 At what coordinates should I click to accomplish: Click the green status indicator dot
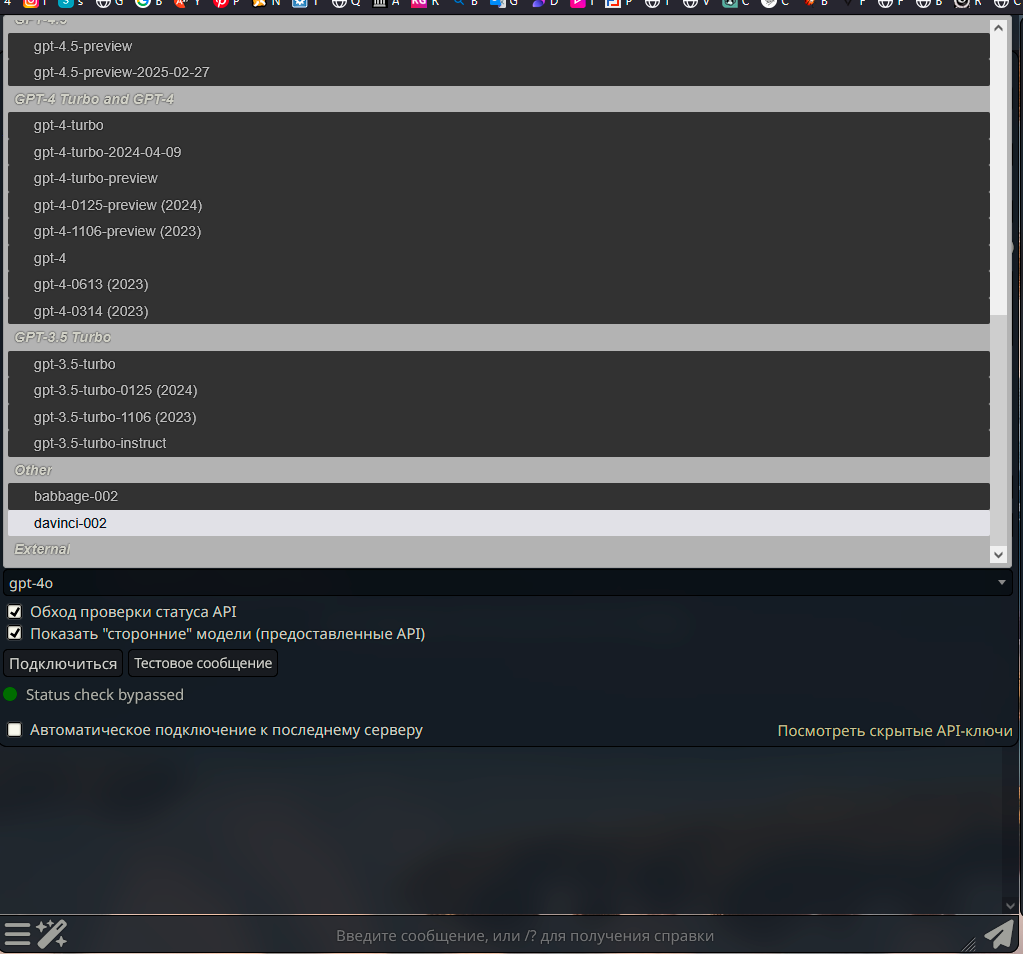click(10, 694)
